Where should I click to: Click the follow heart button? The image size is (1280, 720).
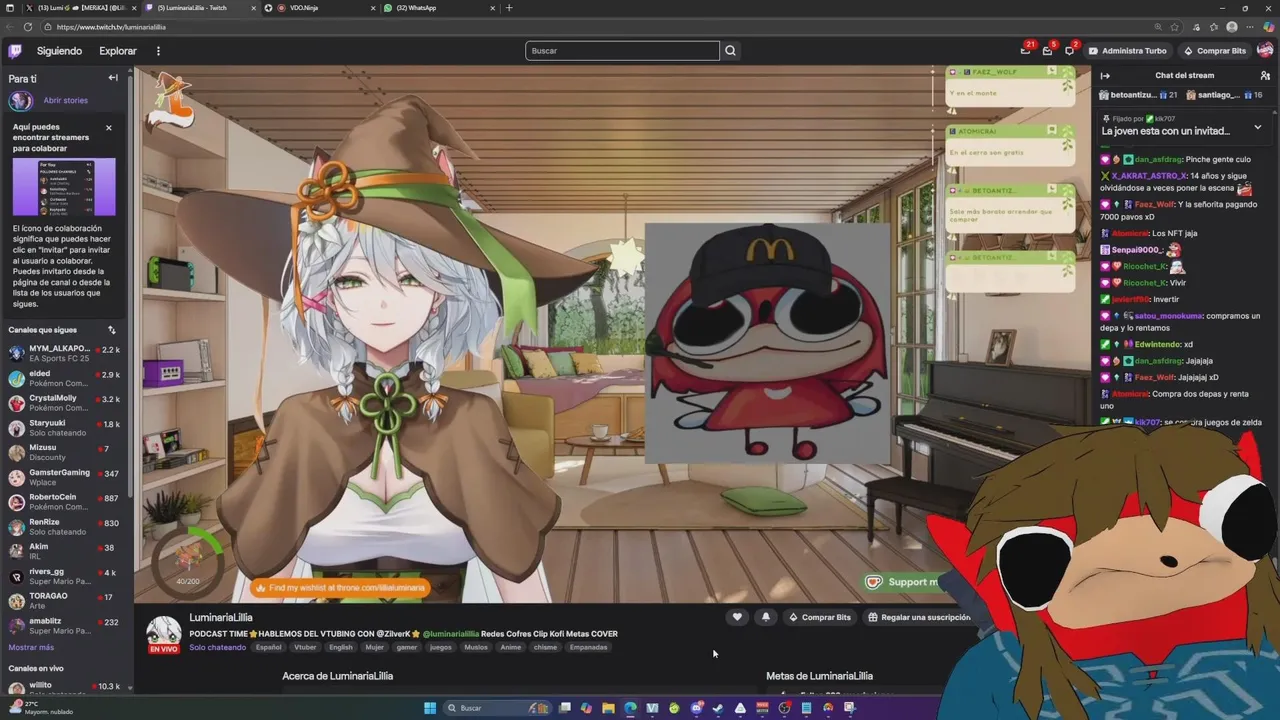[x=737, y=617]
